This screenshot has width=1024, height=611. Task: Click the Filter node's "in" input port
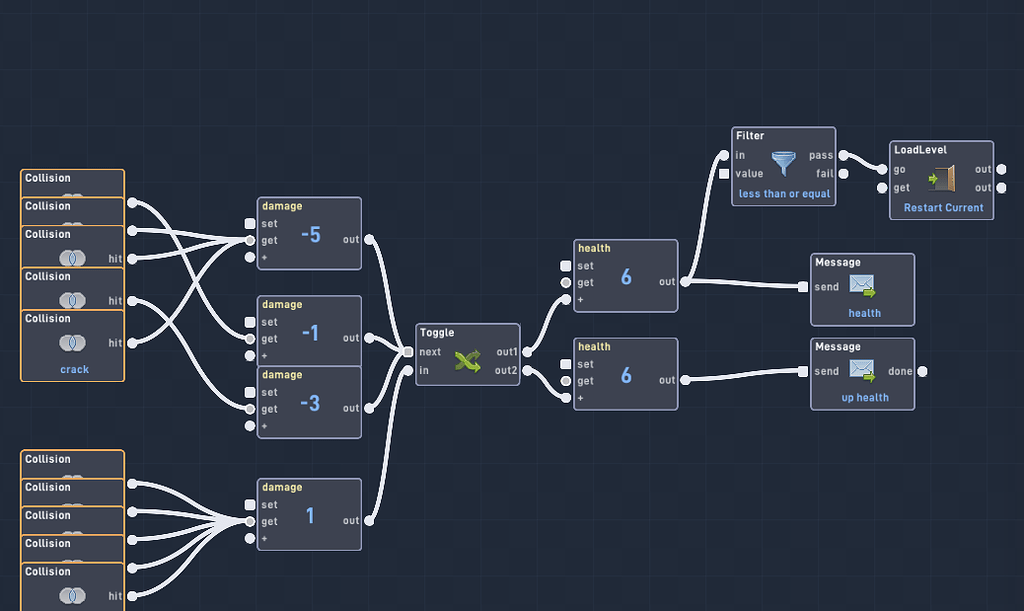(x=724, y=155)
